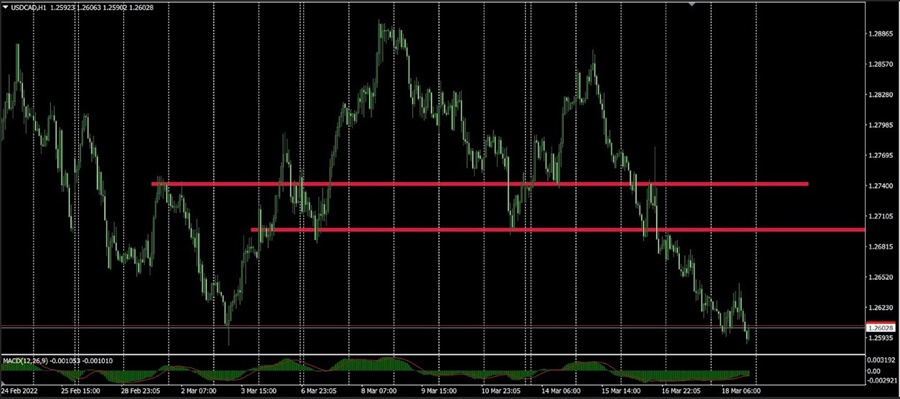The image size is (900, 399).
Task: Click the 1.28280 price scale label
Action: (880, 95)
